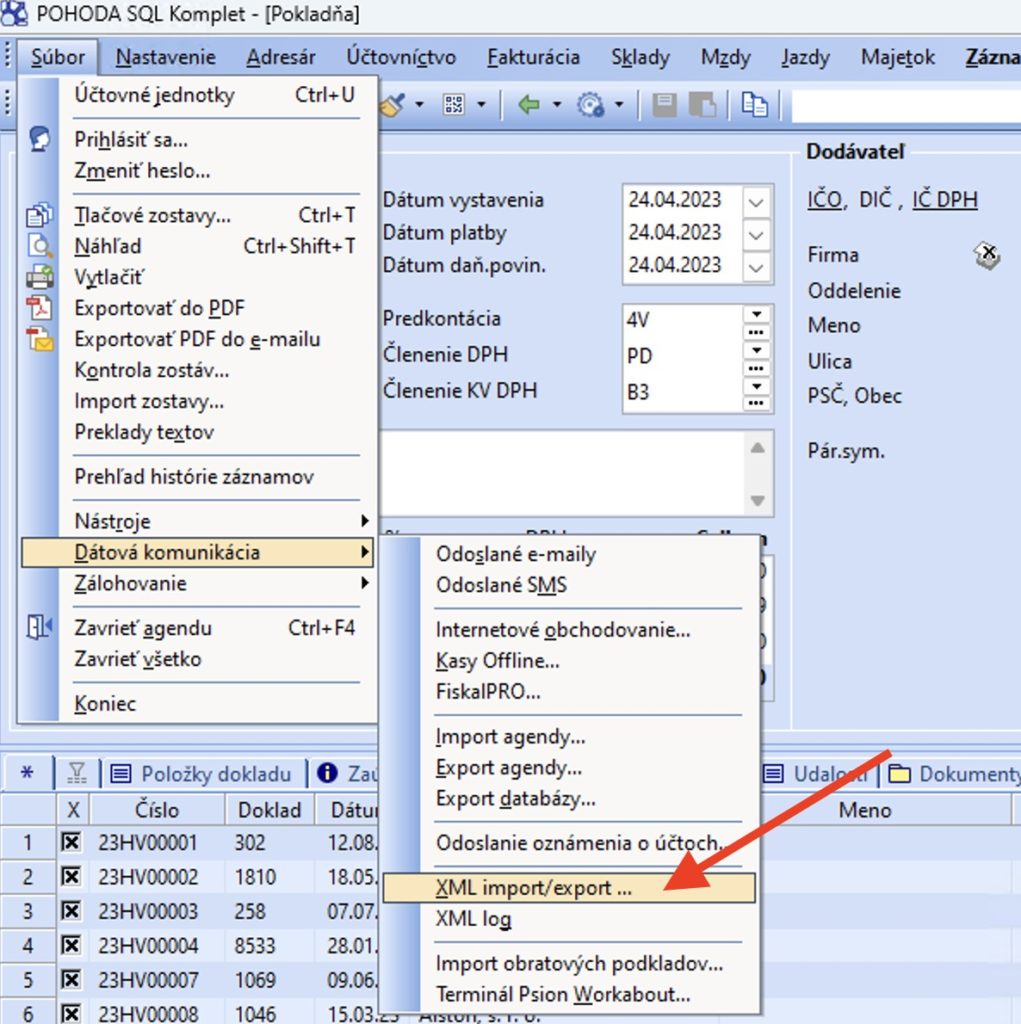
Task: Toggle X checkbox for 23HV00003
Action: tap(71, 911)
